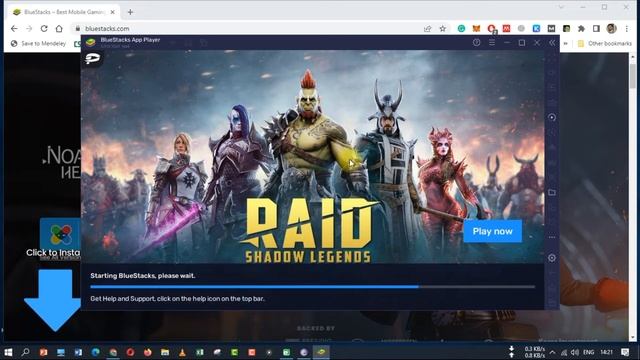Open the Grammarly extension icon
The height and width of the screenshot is (360, 640).
click(x=461, y=29)
